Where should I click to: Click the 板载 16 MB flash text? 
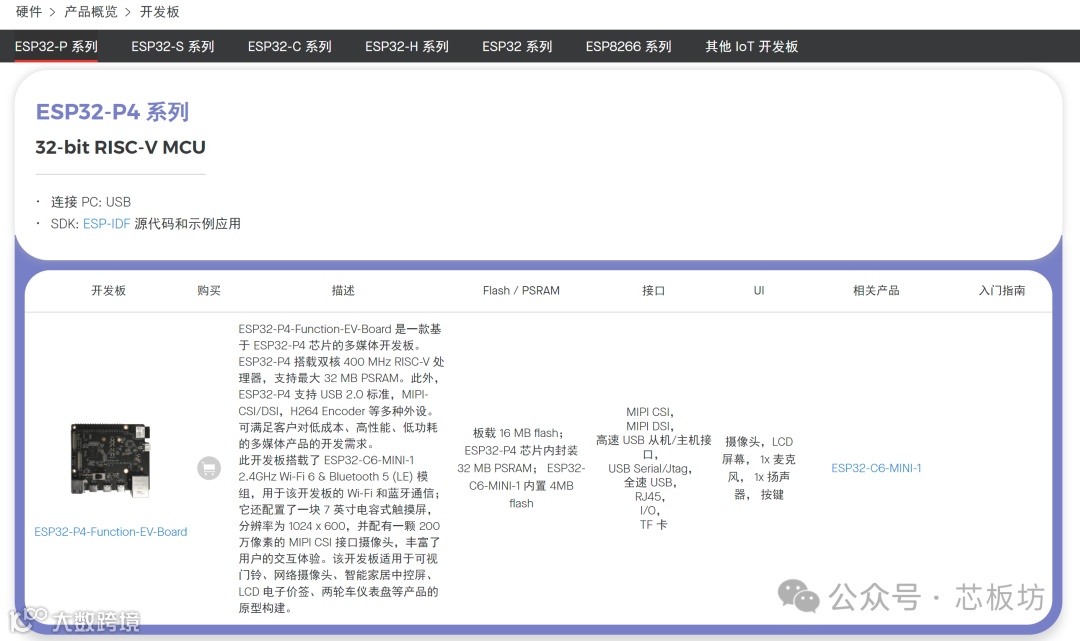pos(518,433)
